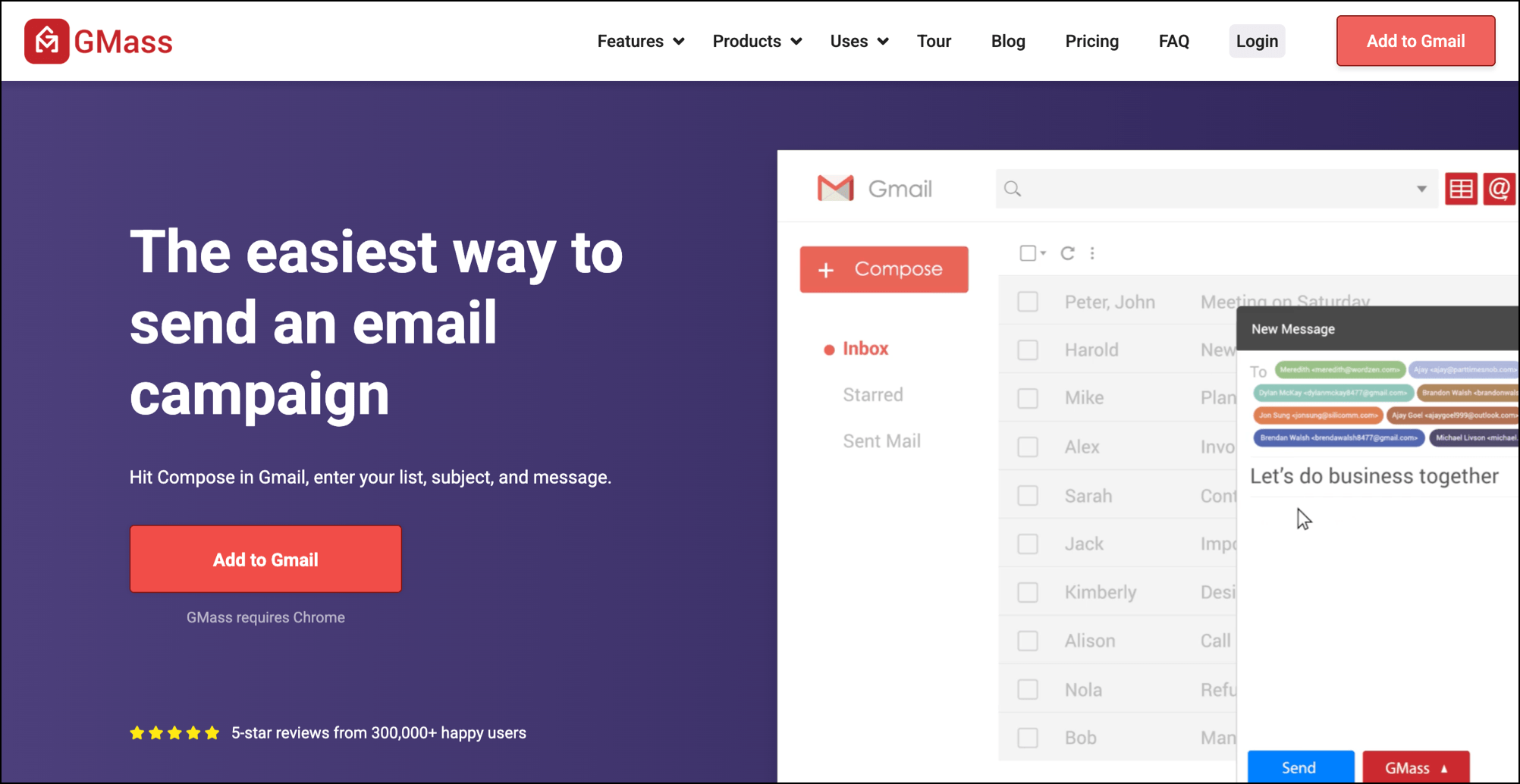Click the plus icon in Compose

pos(826,270)
